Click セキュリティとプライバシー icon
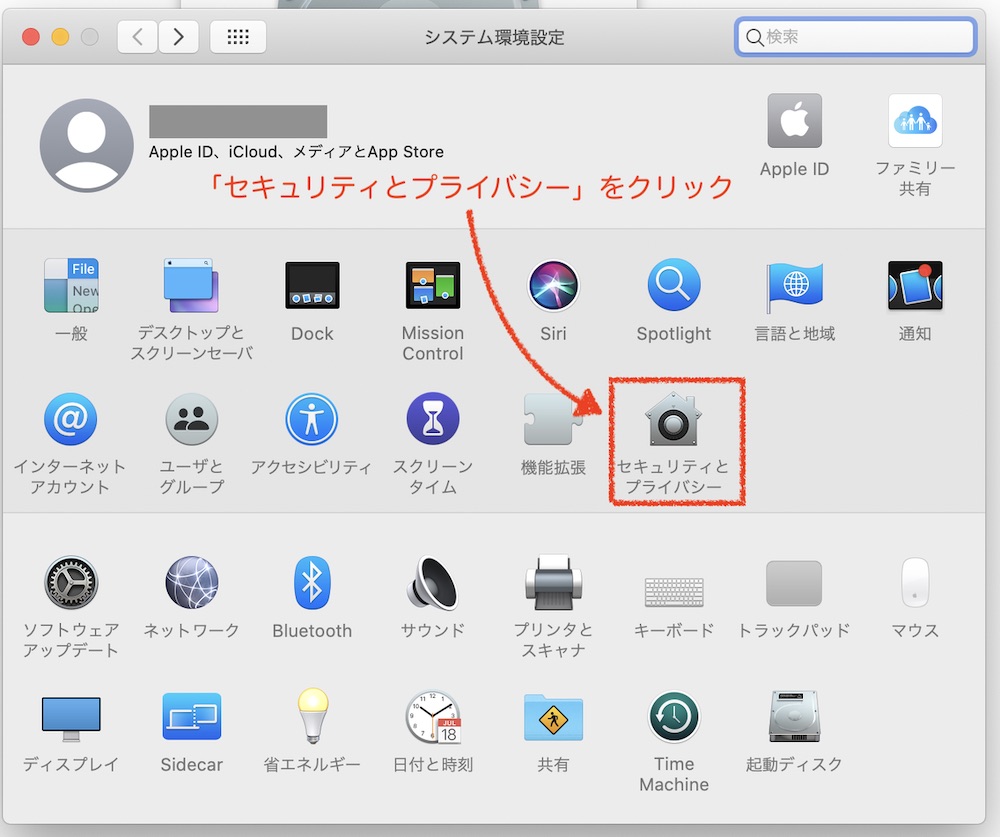 [673, 419]
